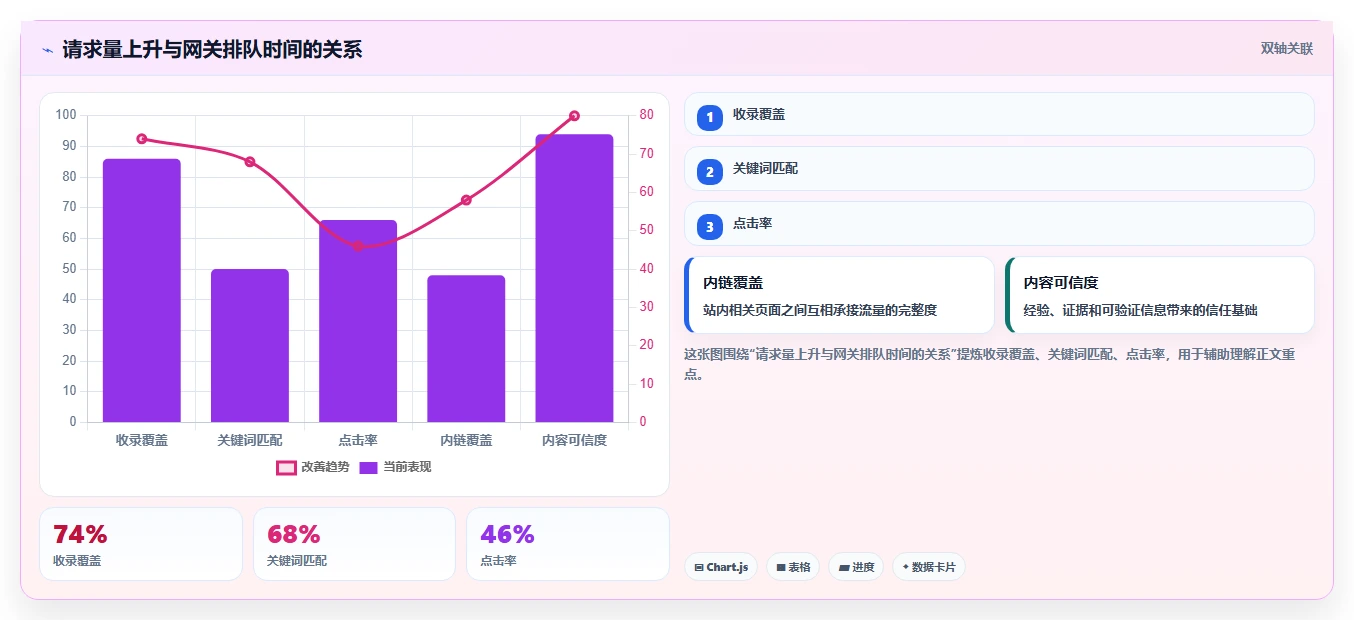Click the lightning icon beside the title
The image size is (1354, 620).
point(47,49)
